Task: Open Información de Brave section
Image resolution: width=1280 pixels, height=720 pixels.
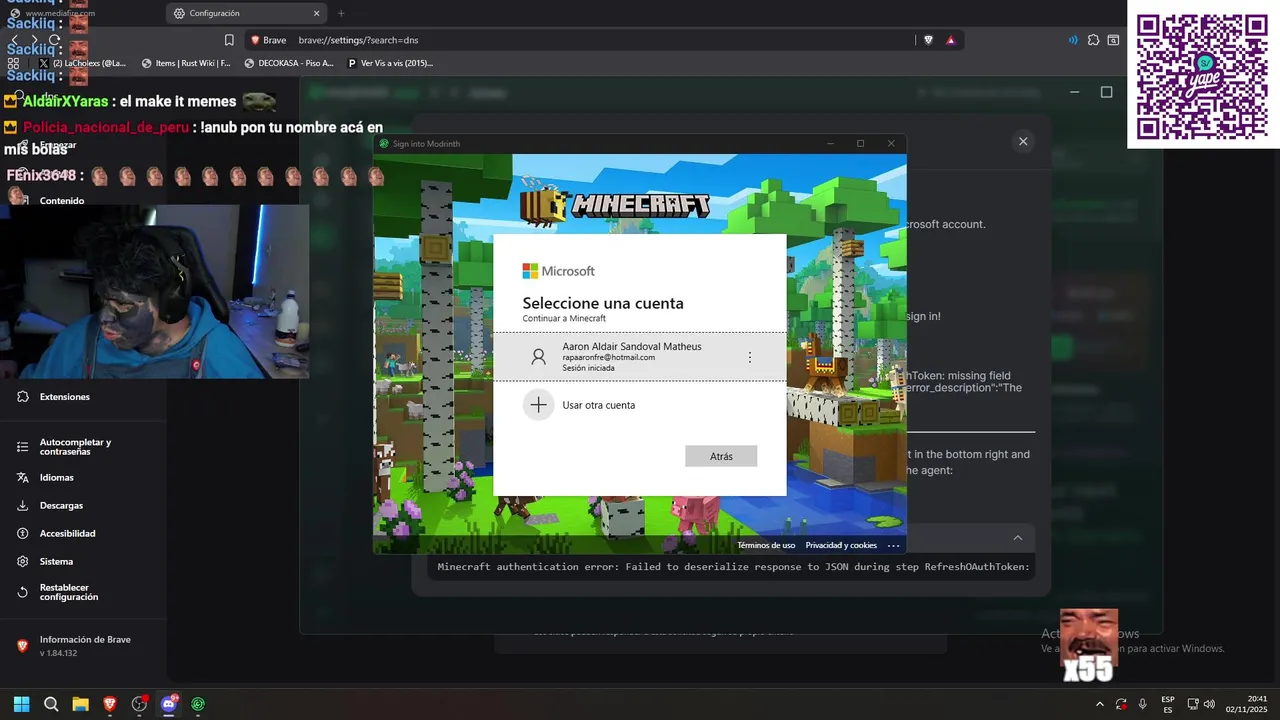Action: (x=84, y=645)
